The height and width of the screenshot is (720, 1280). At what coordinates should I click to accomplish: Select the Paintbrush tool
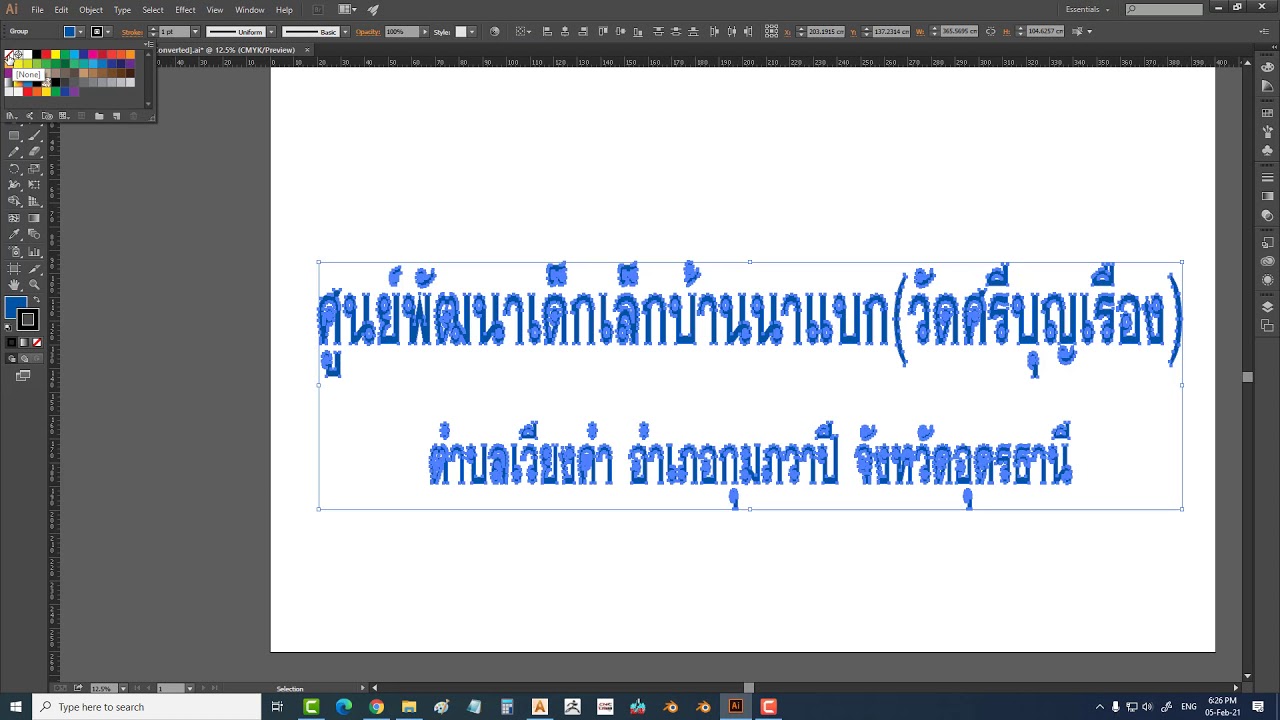pyautogui.click(x=34, y=135)
